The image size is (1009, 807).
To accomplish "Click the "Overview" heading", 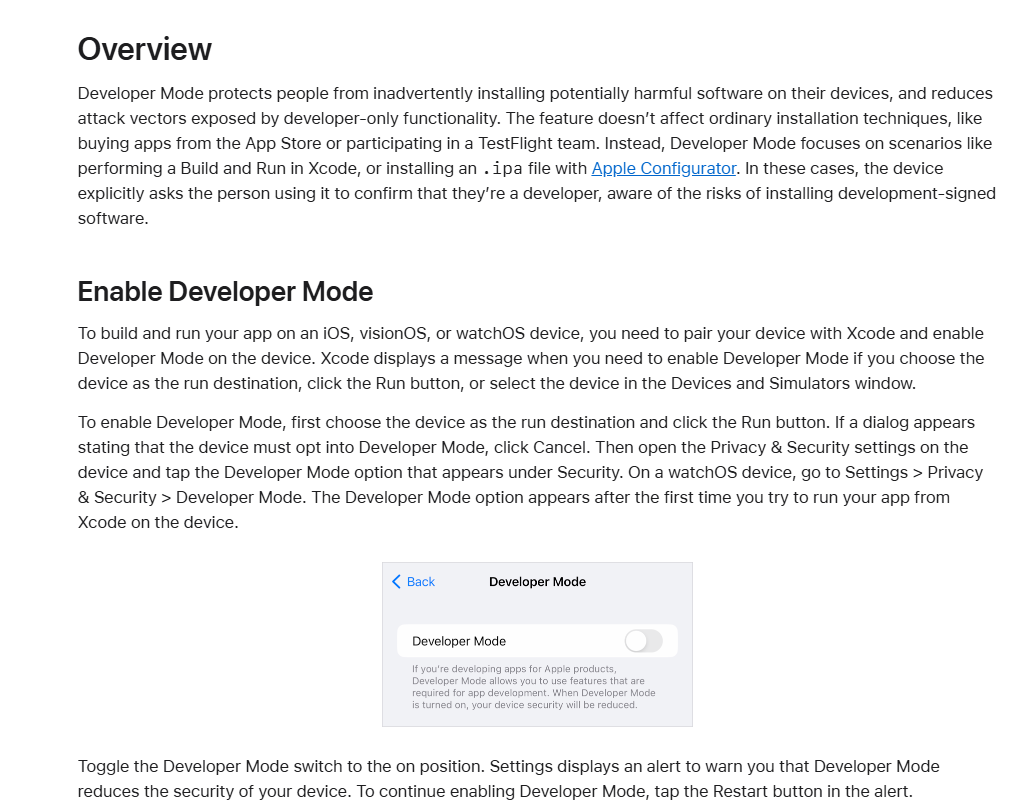I will click(145, 49).
